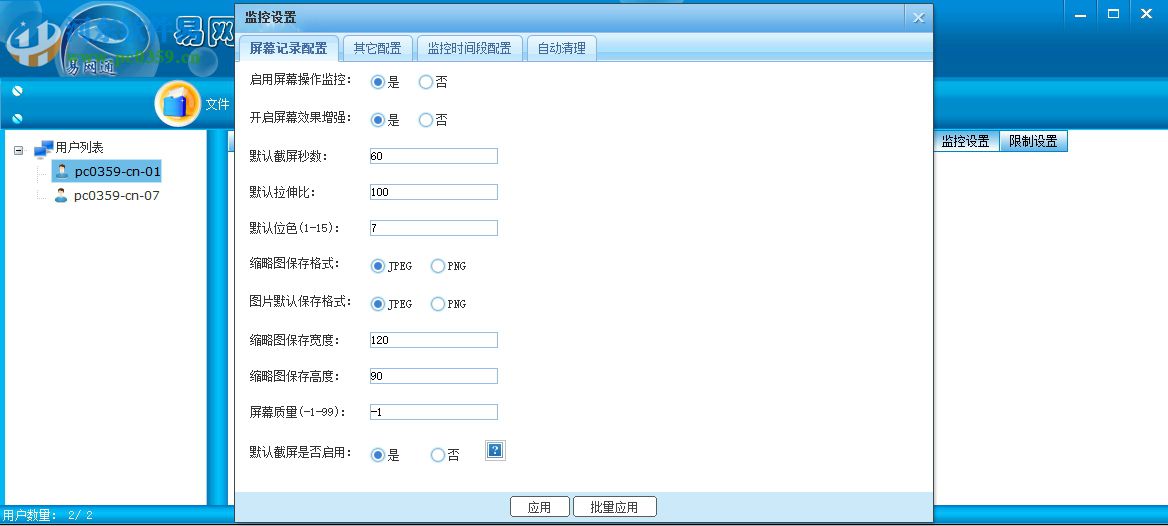Focus the 缩略图保存高度 input field
Screen dimensions: 1168x526
[434, 376]
